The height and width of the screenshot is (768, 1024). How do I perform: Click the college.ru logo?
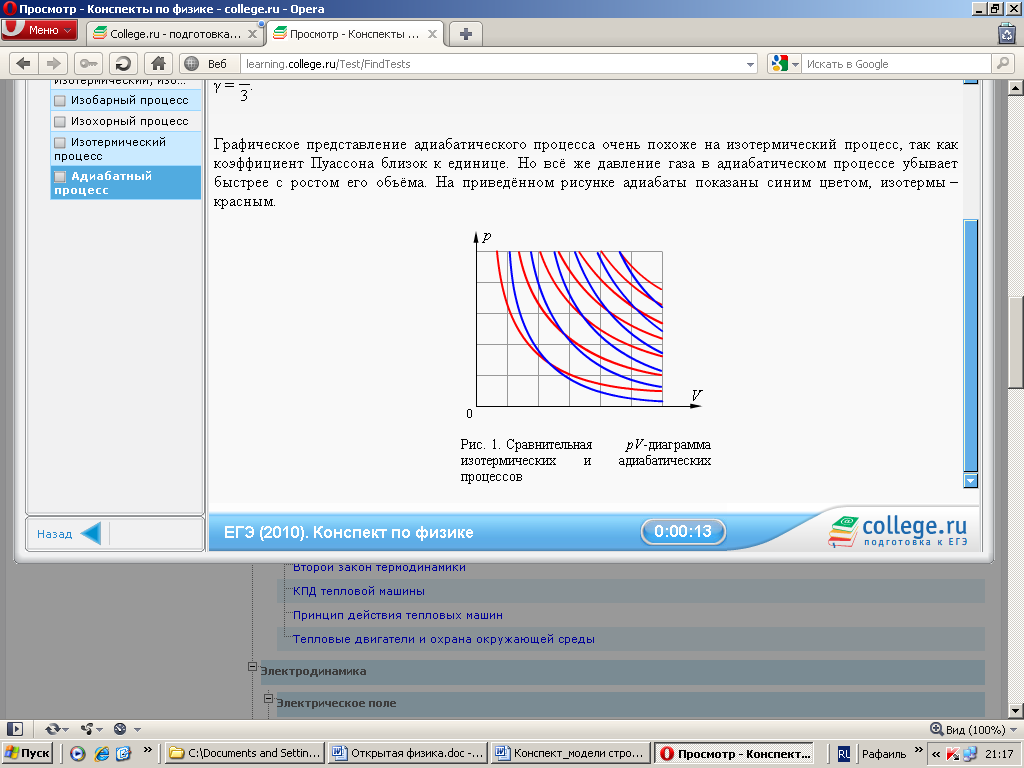point(897,530)
